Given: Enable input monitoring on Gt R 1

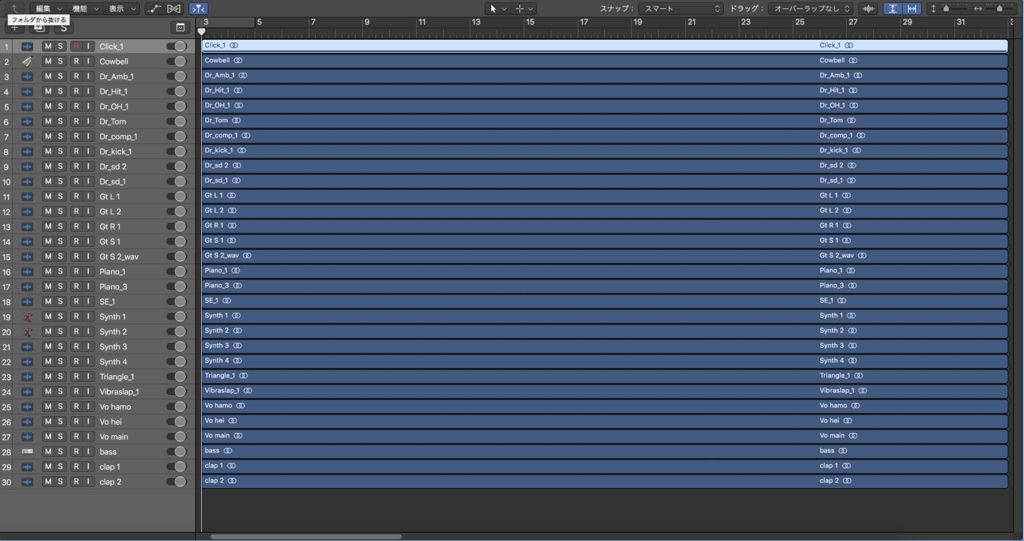Looking at the screenshot, I should (x=88, y=227).
